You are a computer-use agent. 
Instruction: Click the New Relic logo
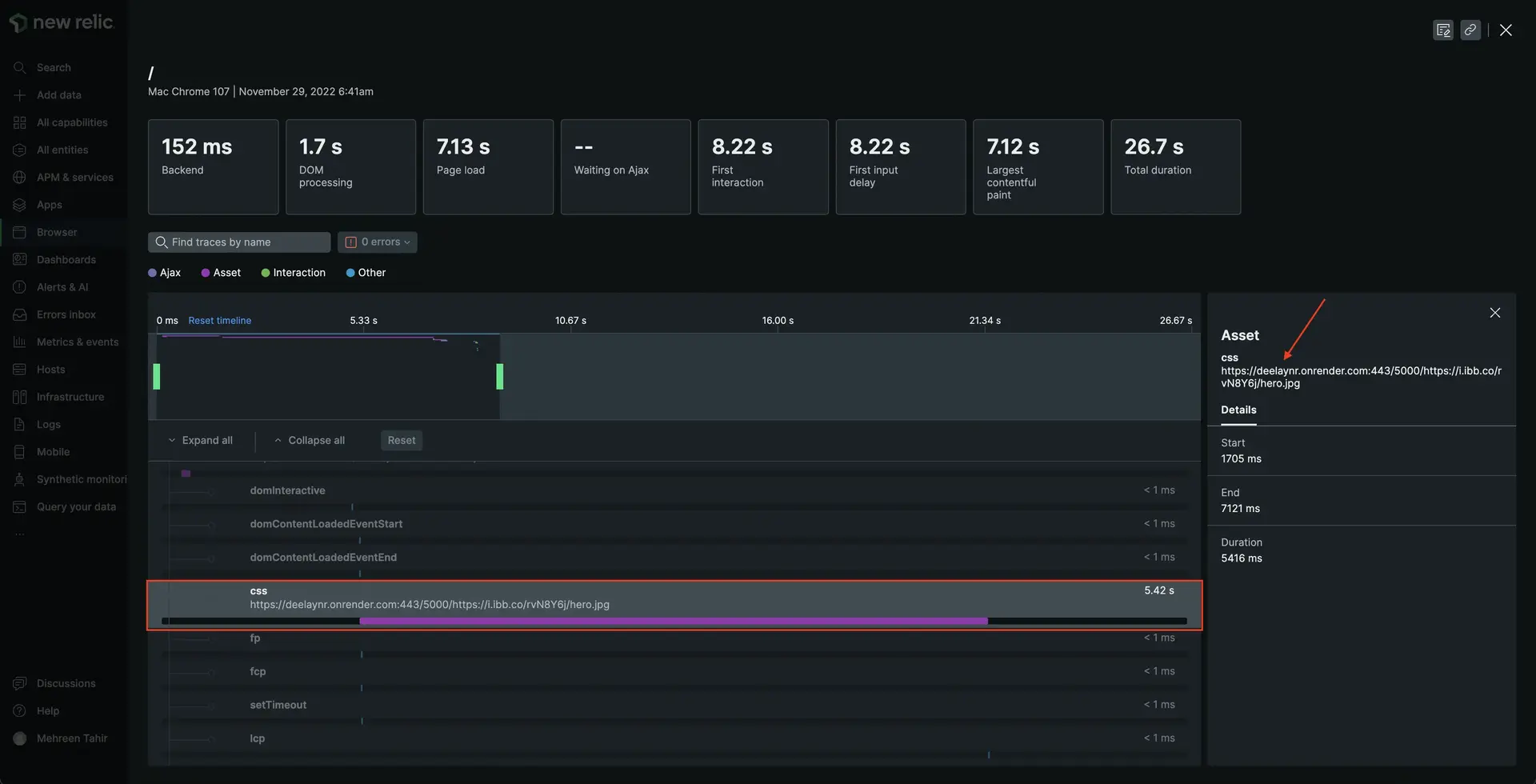click(62, 22)
